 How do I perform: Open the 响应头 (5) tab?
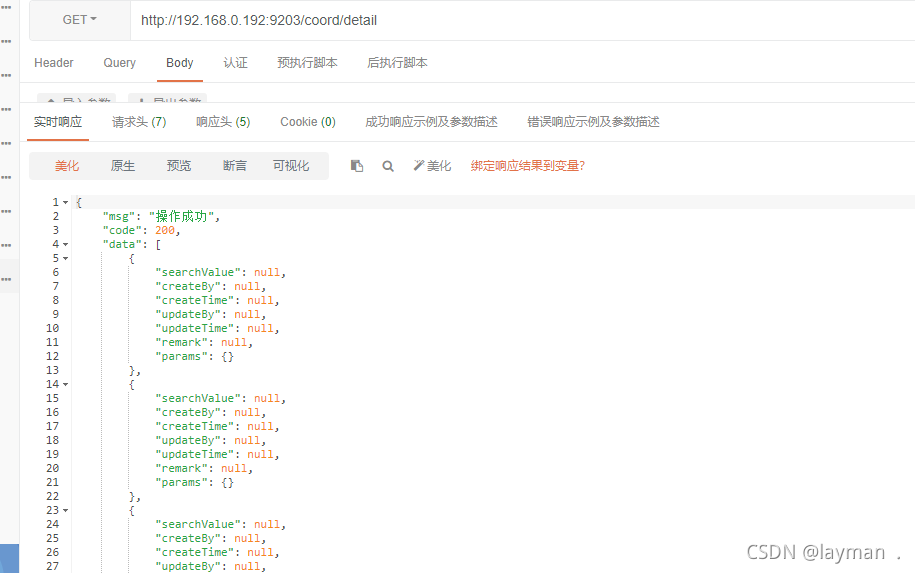pyautogui.click(x=223, y=122)
